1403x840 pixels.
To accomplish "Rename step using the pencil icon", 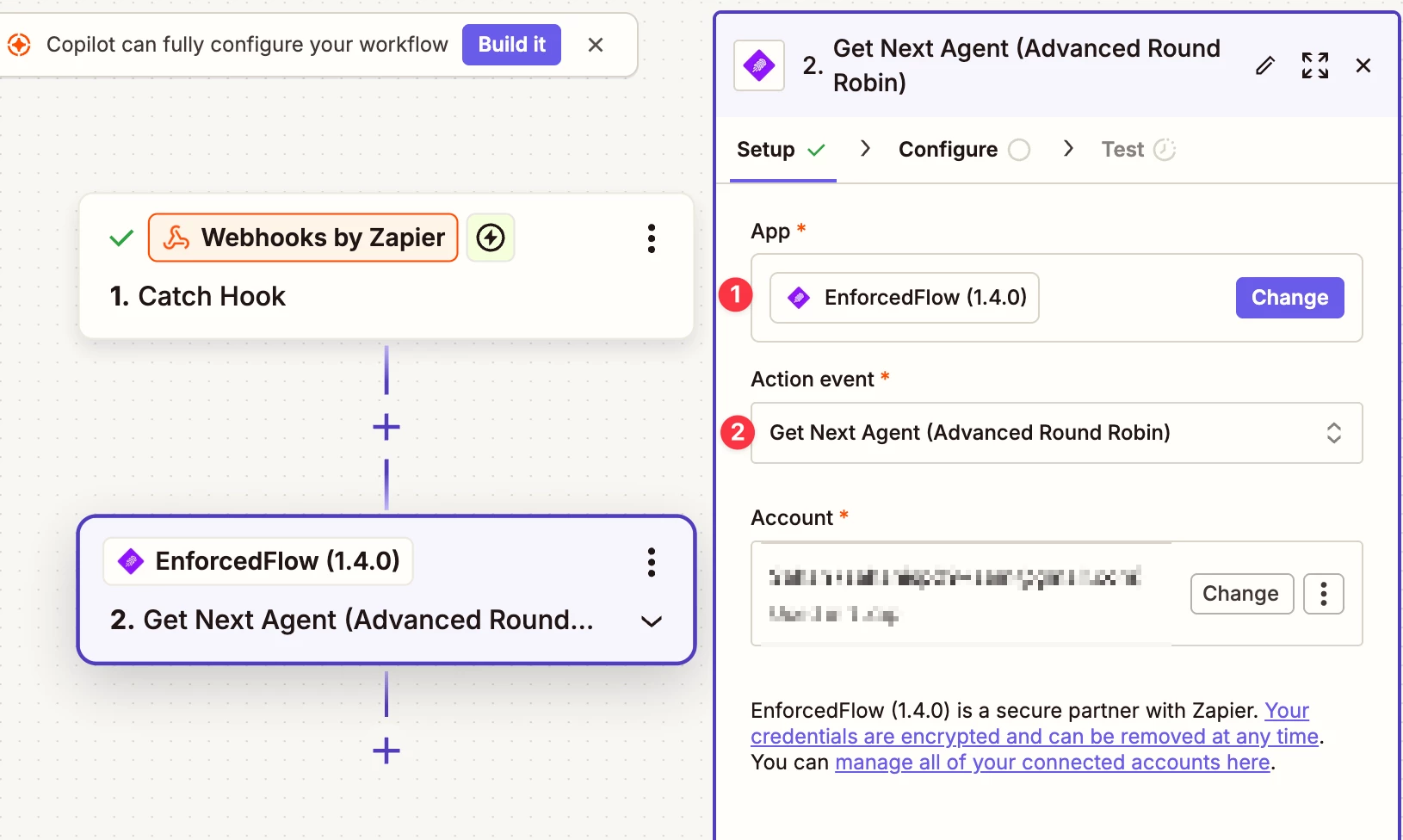I will point(1264,65).
